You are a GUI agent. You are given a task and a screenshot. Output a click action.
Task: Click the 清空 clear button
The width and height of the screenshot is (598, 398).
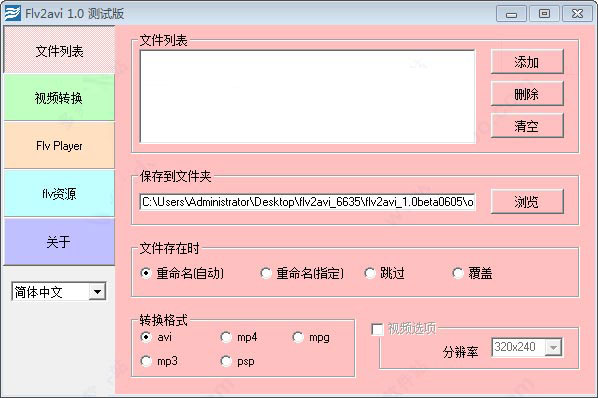click(x=527, y=125)
